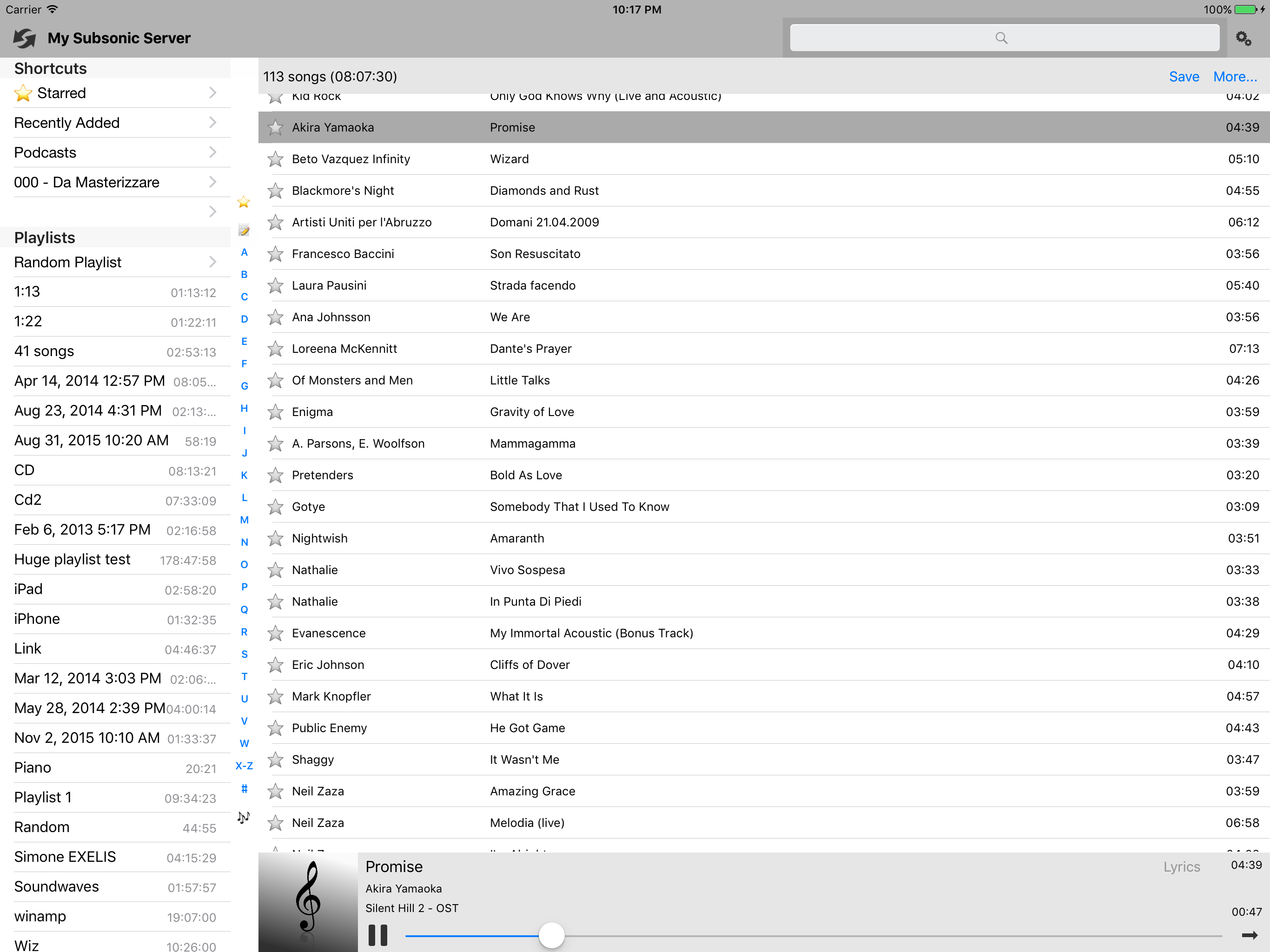1270x952 pixels.
Task: Open the Playlist 1 playlist
Action: pyautogui.click(x=115, y=798)
